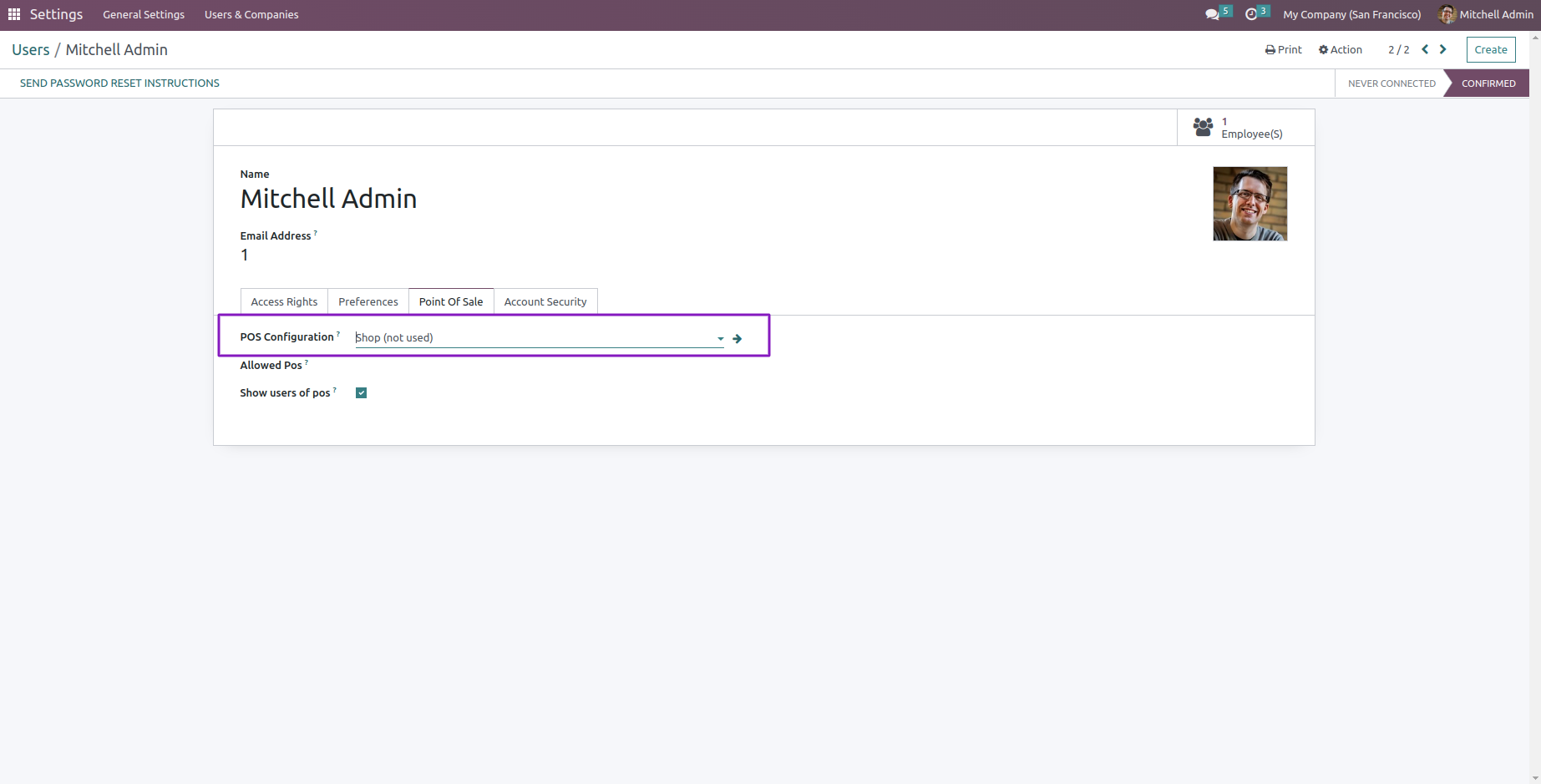Open conversations via the chat bubble icon
This screenshot has width=1541, height=784.
pyautogui.click(x=1213, y=13)
